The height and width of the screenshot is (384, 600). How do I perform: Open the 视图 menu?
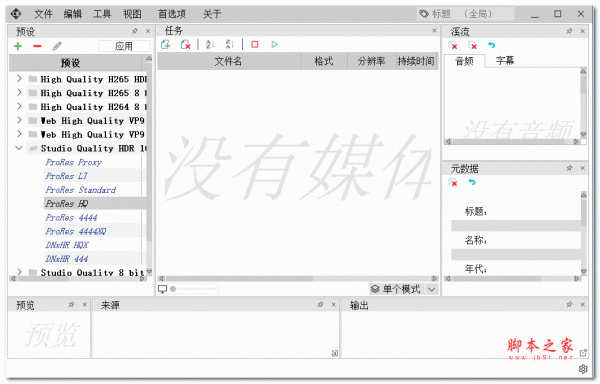(132, 14)
